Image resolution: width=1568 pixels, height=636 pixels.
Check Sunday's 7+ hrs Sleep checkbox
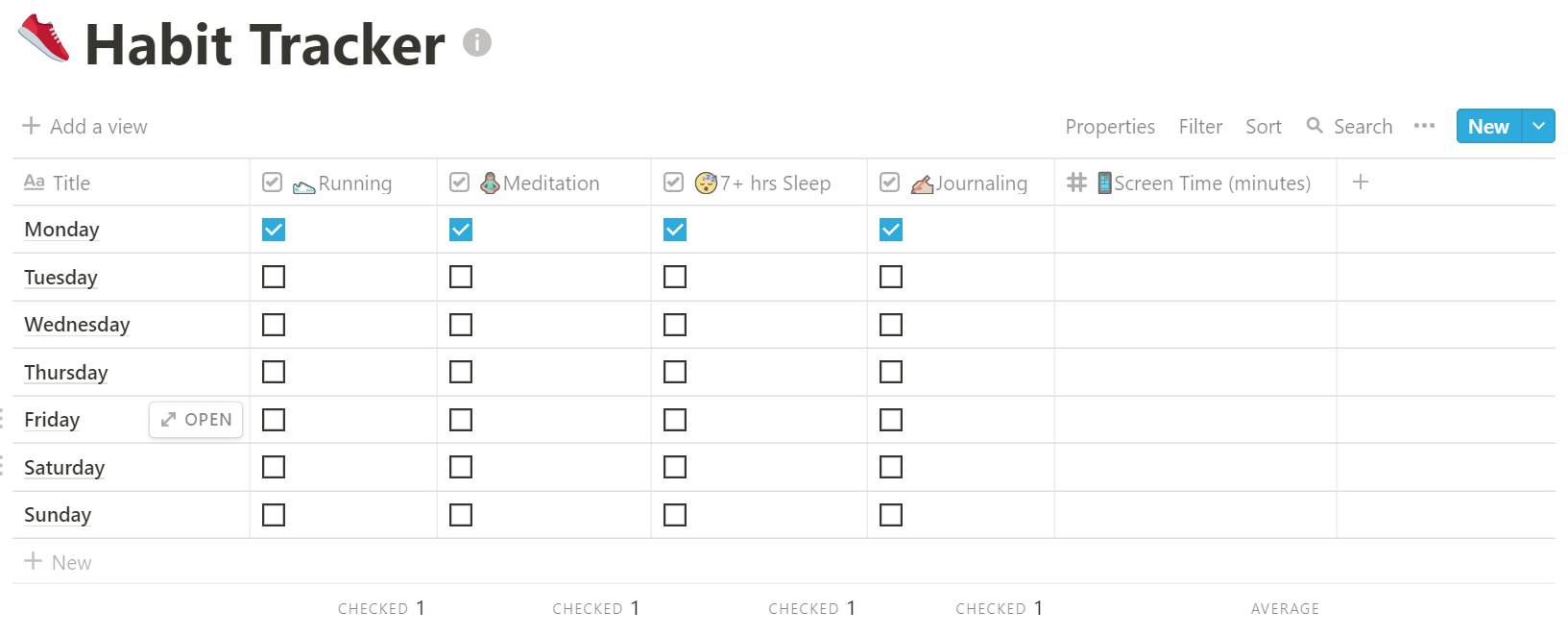675,515
